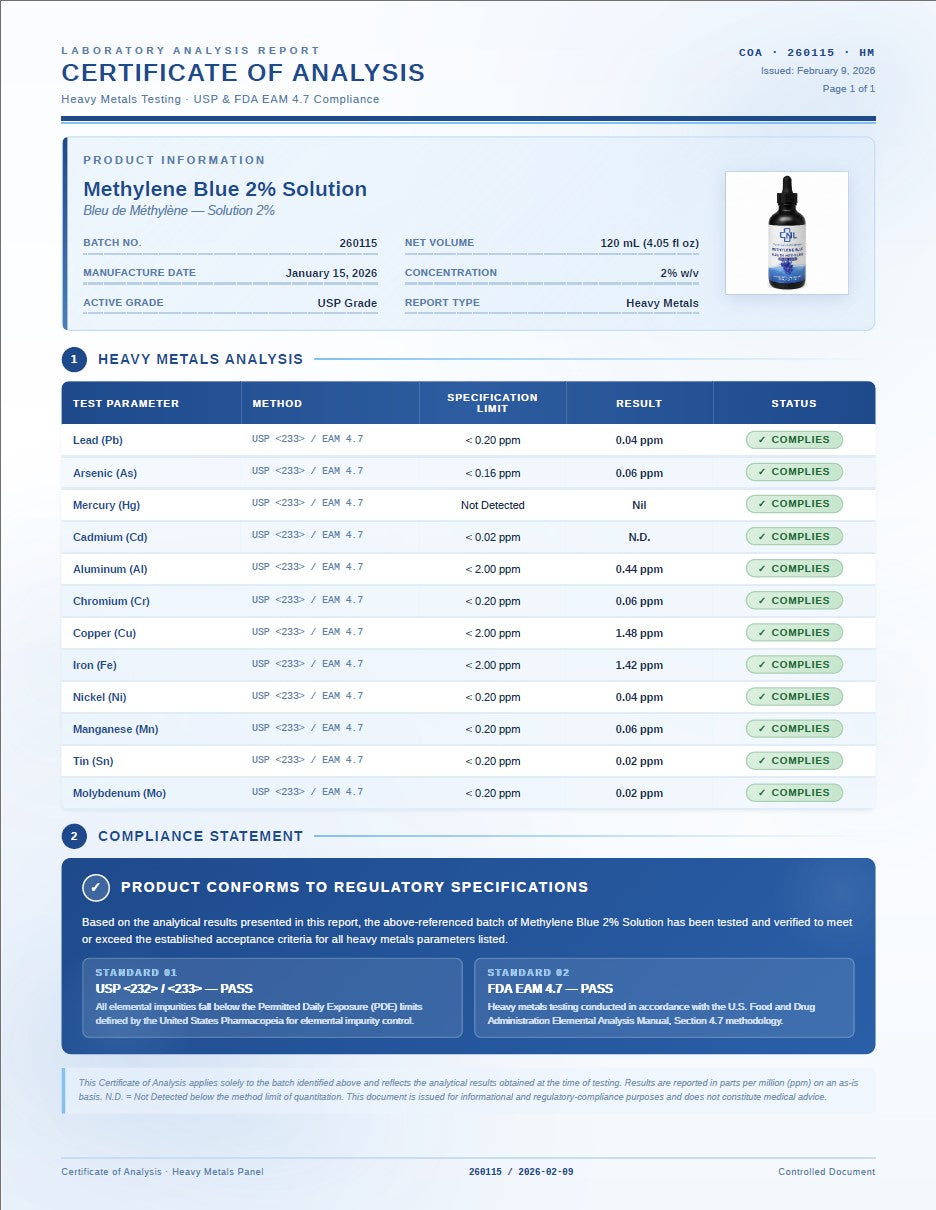Click the N.D. result for Cadmium
Viewport: 936px width, 1210px height.
639,537
